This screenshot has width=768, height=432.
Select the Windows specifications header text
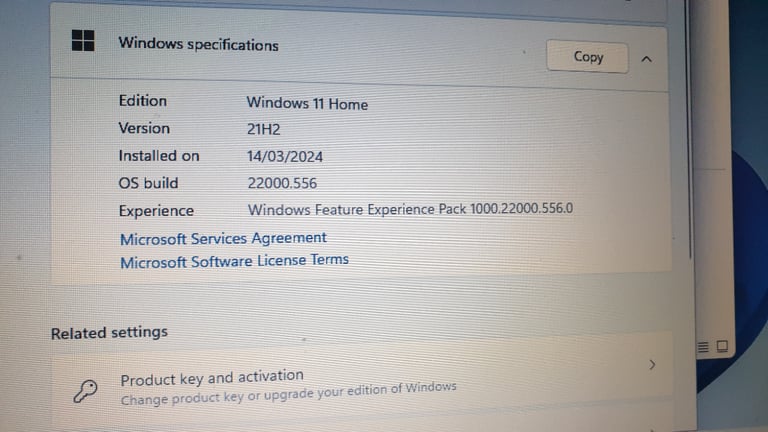(x=198, y=44)
